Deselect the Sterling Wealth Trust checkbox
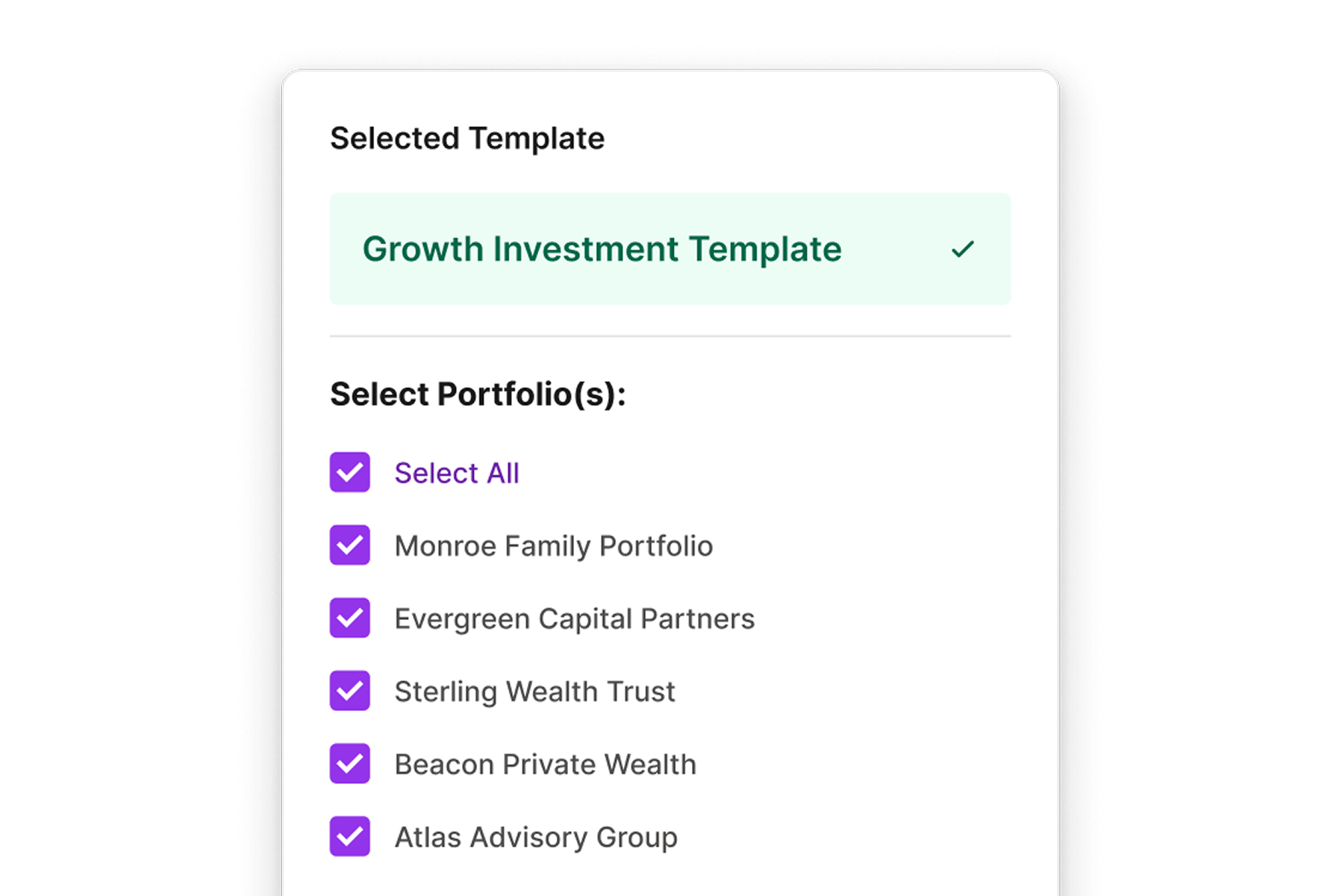This screenshot has width=1339, height=896. (350, 691)
